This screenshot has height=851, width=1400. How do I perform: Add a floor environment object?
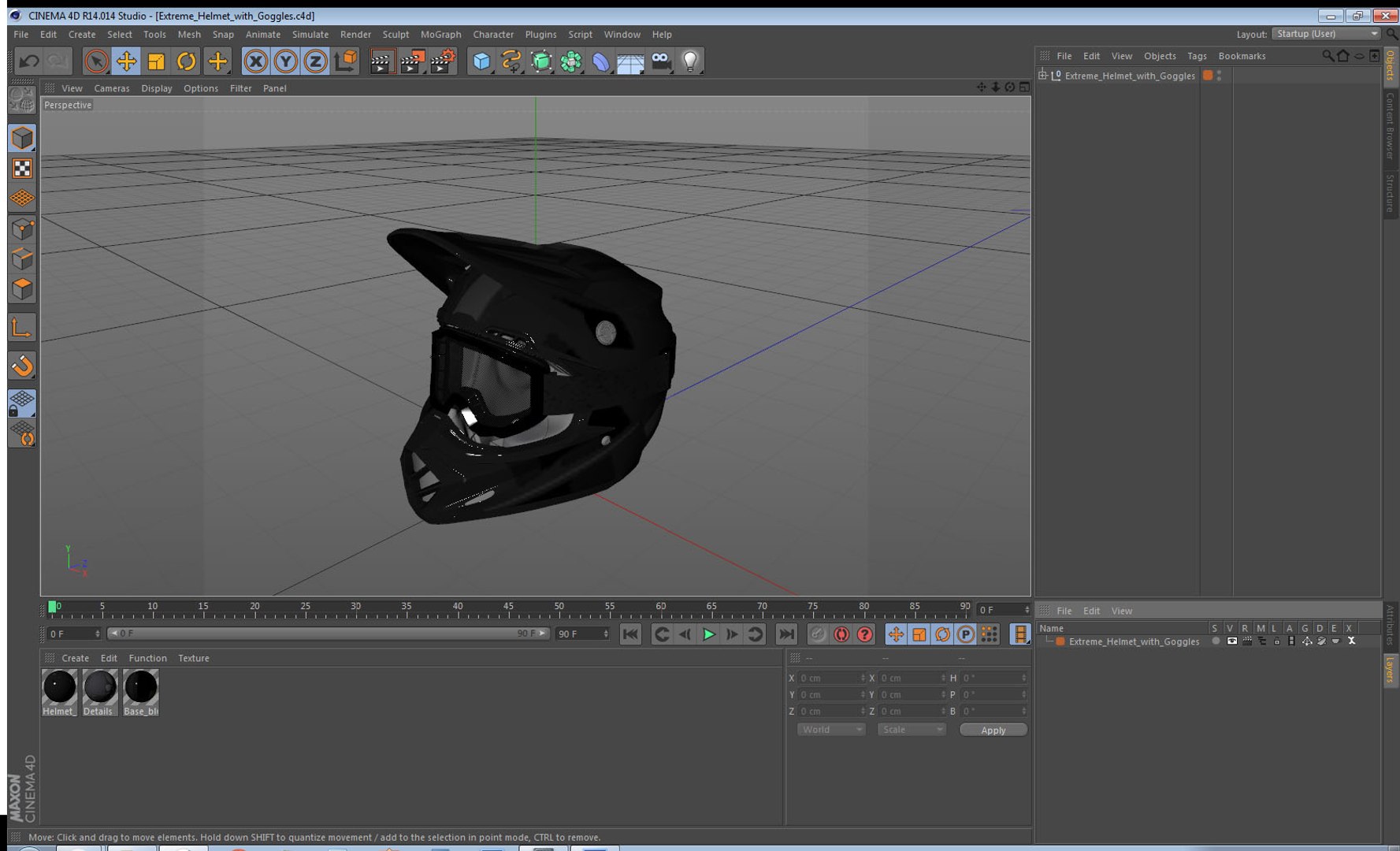631,61
